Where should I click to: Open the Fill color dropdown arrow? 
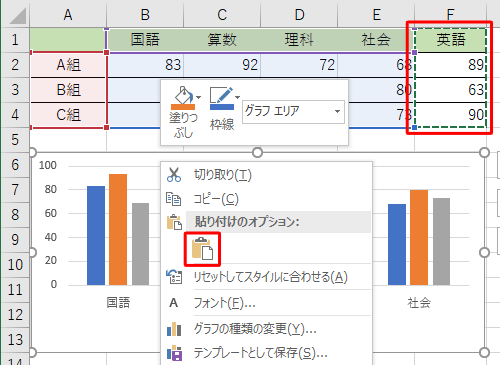coord(198,97)
